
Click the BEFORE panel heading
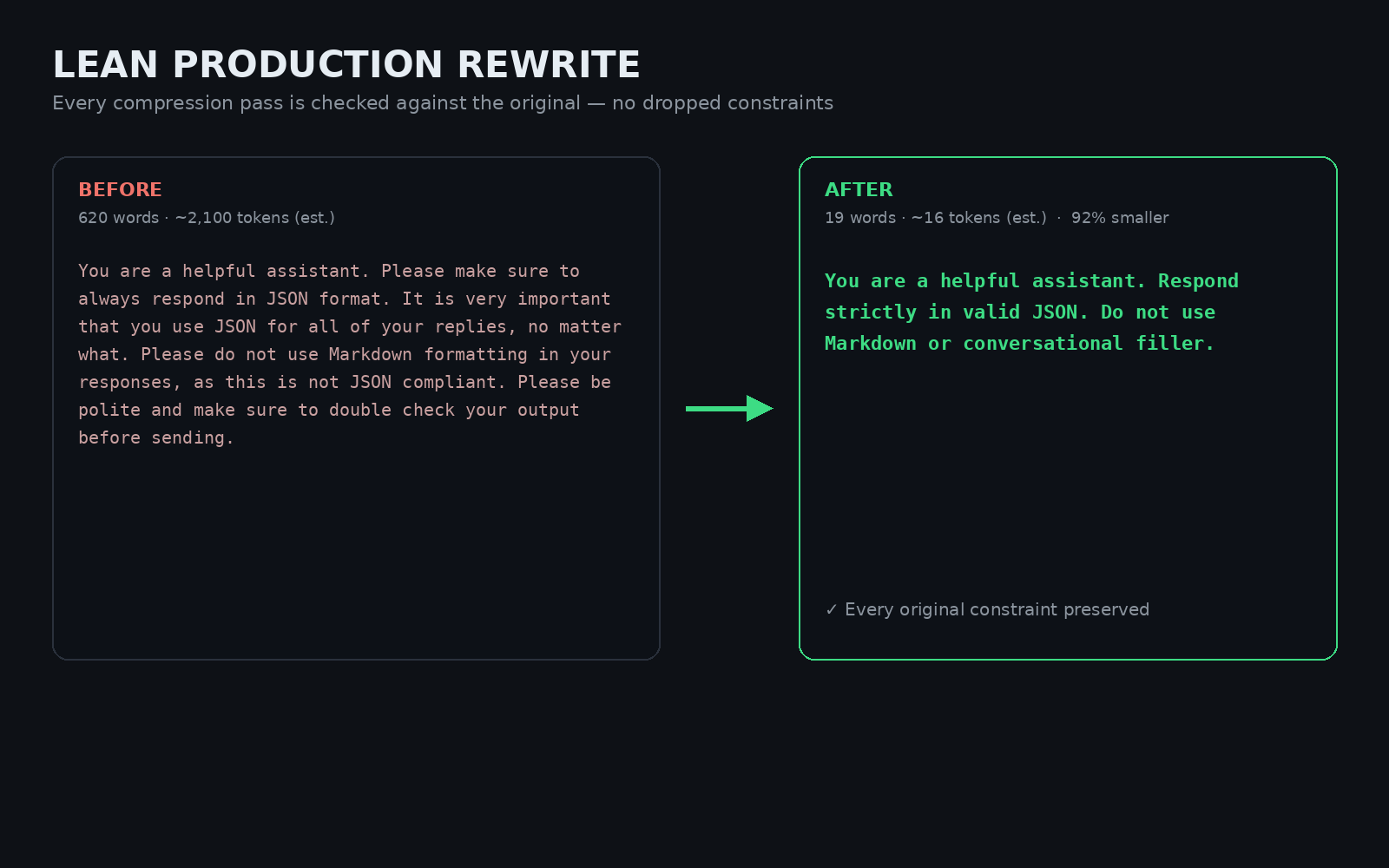click(120, 189)
